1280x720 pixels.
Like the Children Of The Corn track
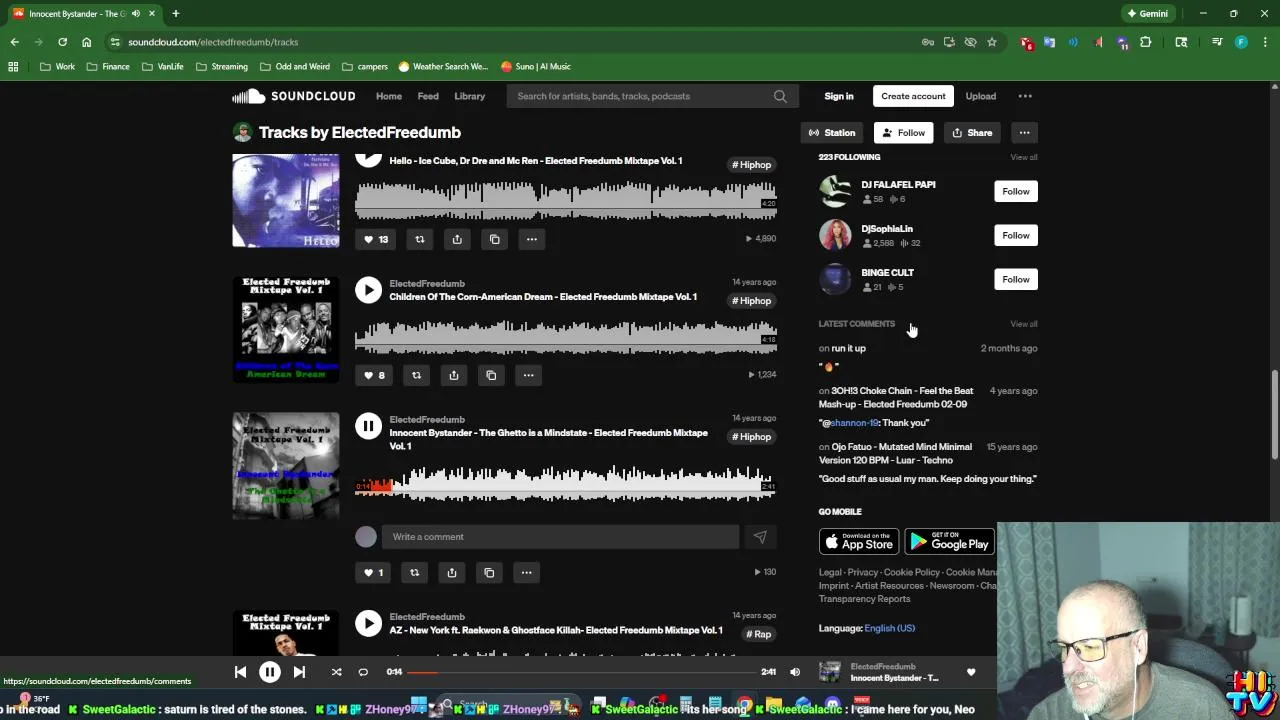point(373,375)
